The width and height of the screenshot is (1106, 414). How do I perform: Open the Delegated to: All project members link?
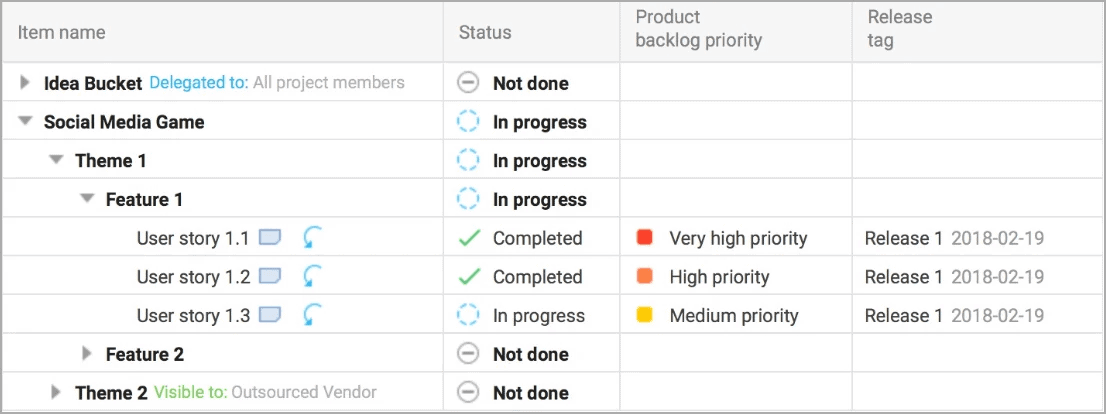point(277,83)
